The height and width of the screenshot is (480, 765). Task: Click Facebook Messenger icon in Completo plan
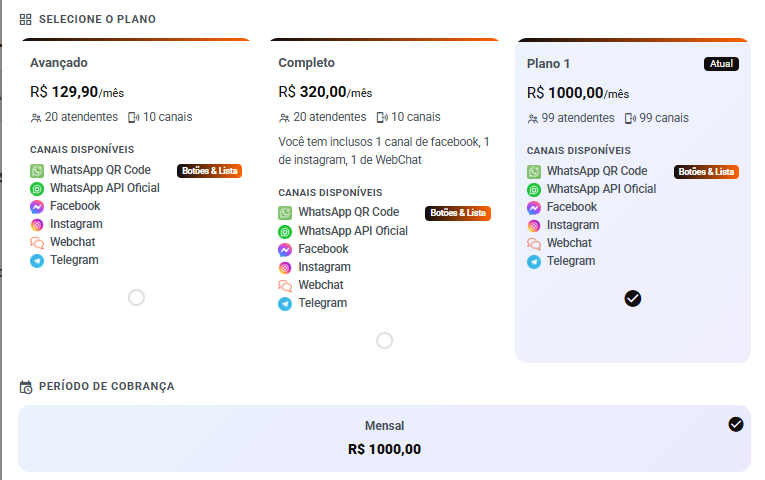pyautogui.click(x=285, y=250)
